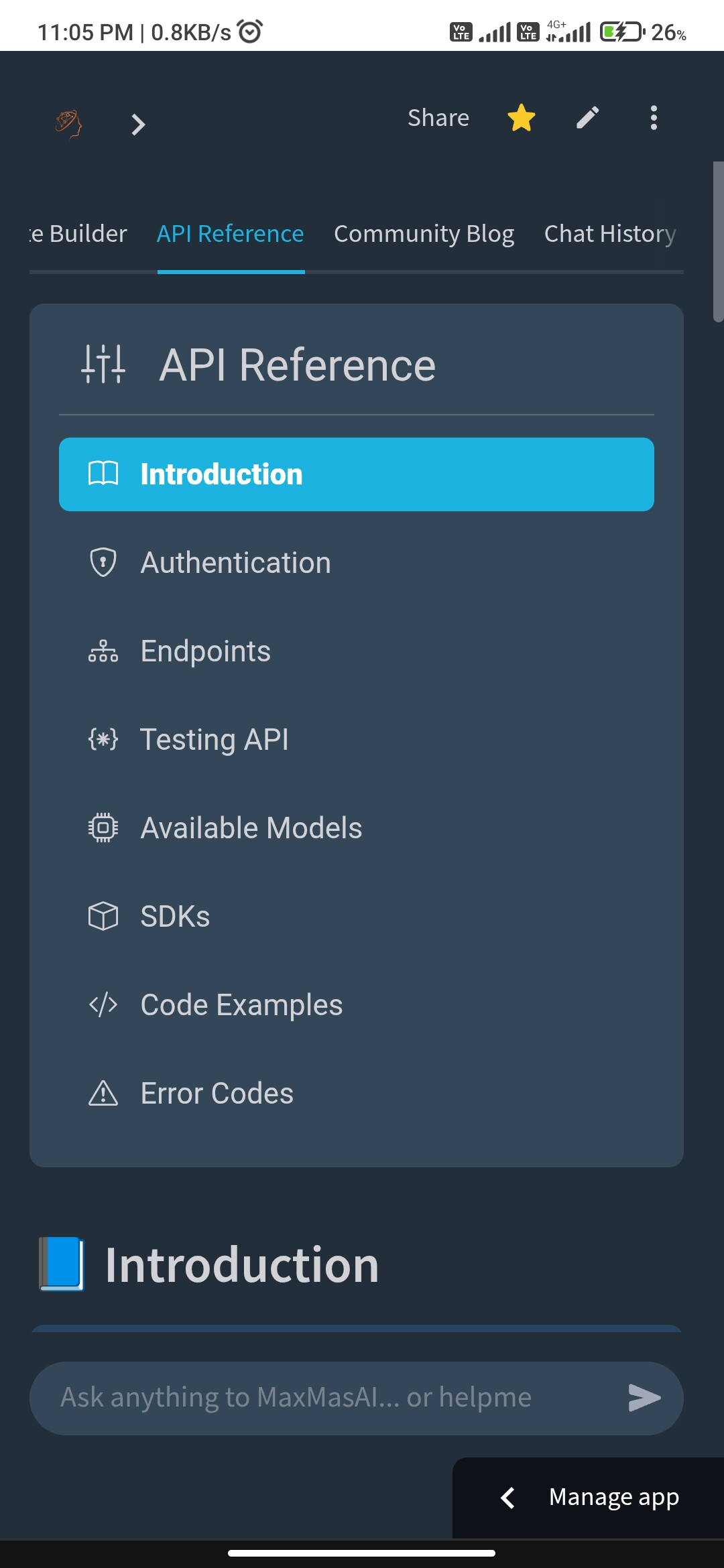Click the orange app logo icon
The image size is (724, 1568).
click(68, 123)
